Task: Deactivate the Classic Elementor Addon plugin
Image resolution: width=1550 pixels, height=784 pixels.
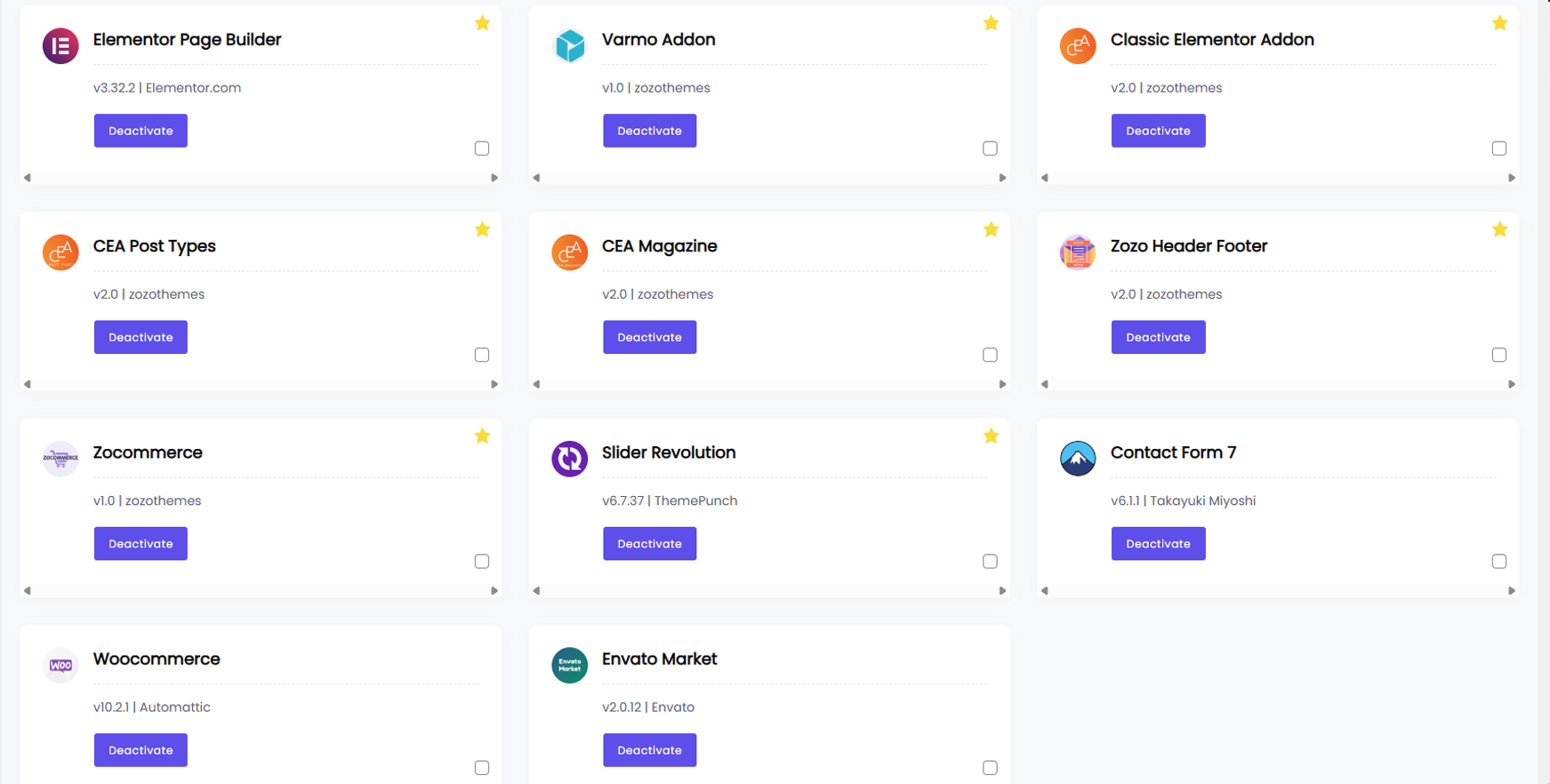Action: 1158,131
